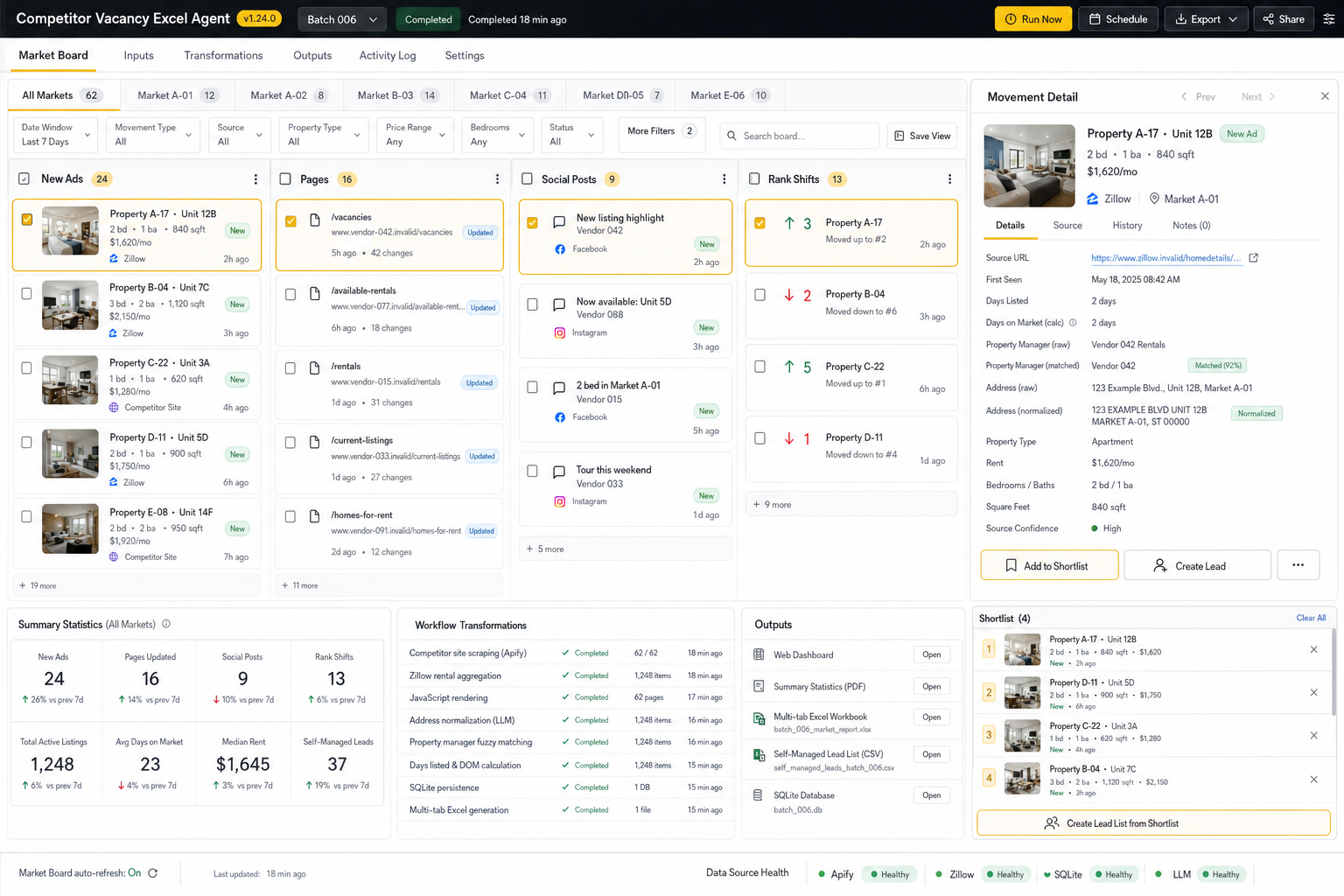Image resolution: width=1344 pixels, height=896 pixels.
Task: Open the more actions ellipsis button
Action: 1298,565
